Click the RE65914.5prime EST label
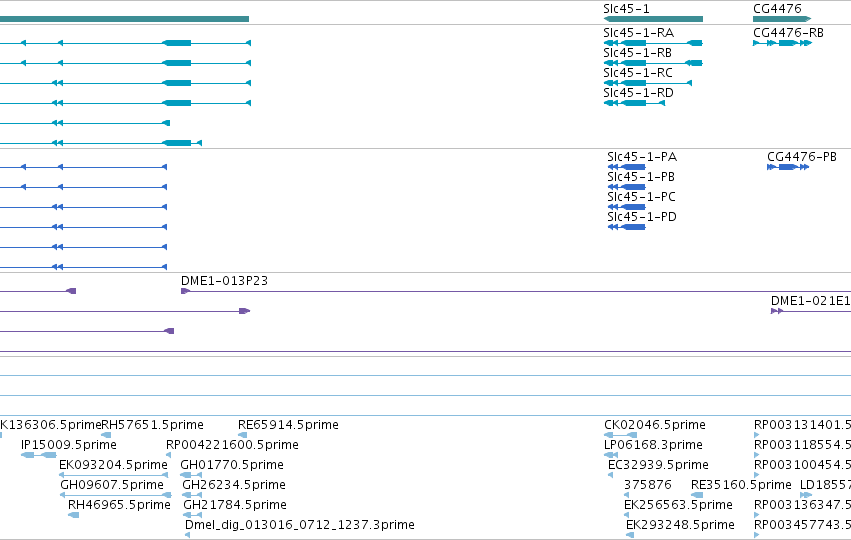 pyautogui.click(x=288, y=424)
